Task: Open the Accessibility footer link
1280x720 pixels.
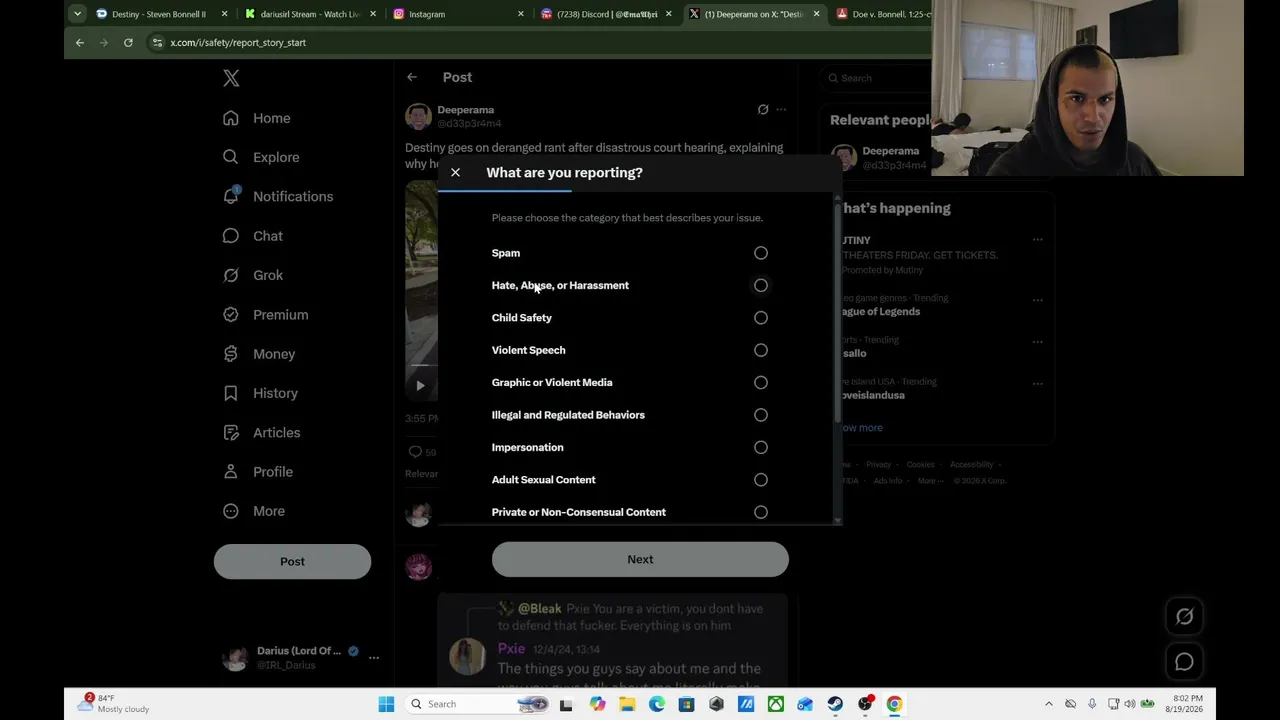Action: [x=972, y=465]
